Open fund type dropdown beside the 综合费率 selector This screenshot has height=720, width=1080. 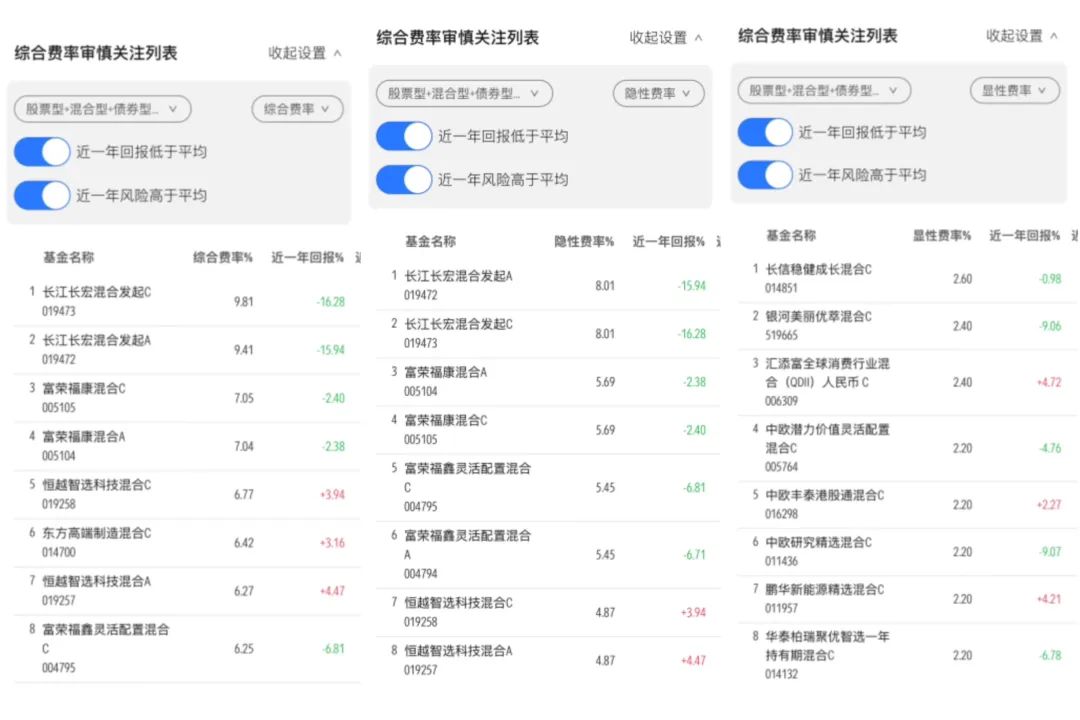click(102, 109)
